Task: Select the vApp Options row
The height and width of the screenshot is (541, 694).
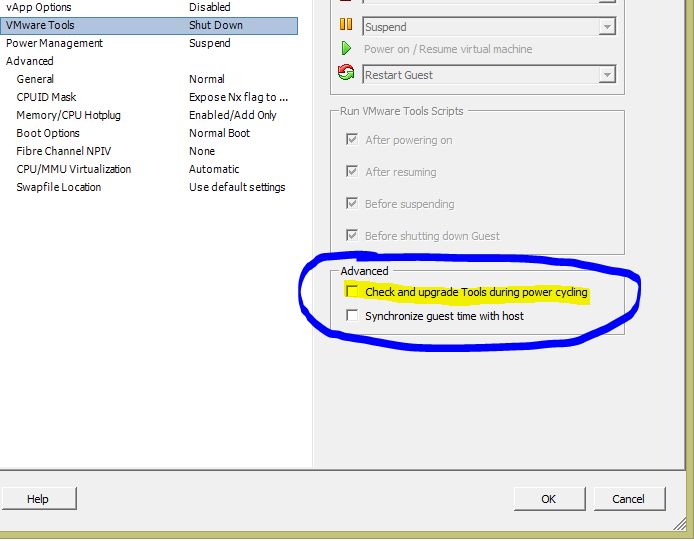Action: (149, 7)
